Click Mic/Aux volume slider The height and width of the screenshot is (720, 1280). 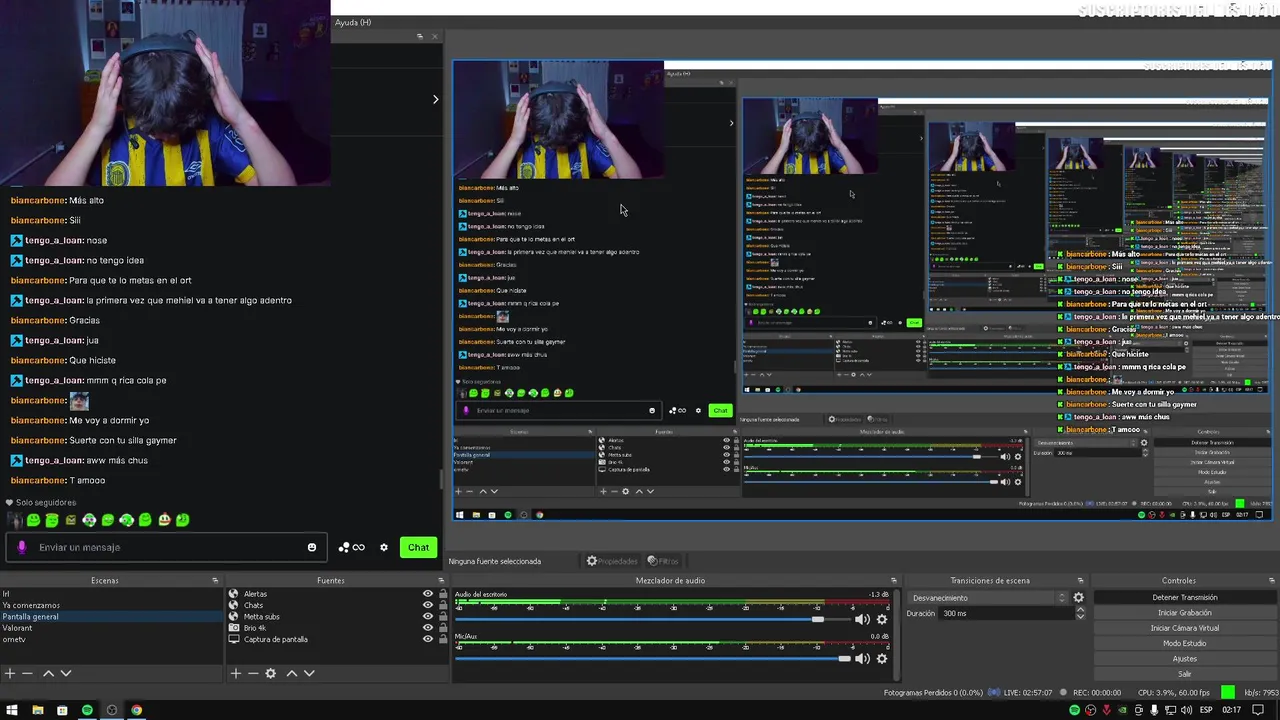coord(652,659)
